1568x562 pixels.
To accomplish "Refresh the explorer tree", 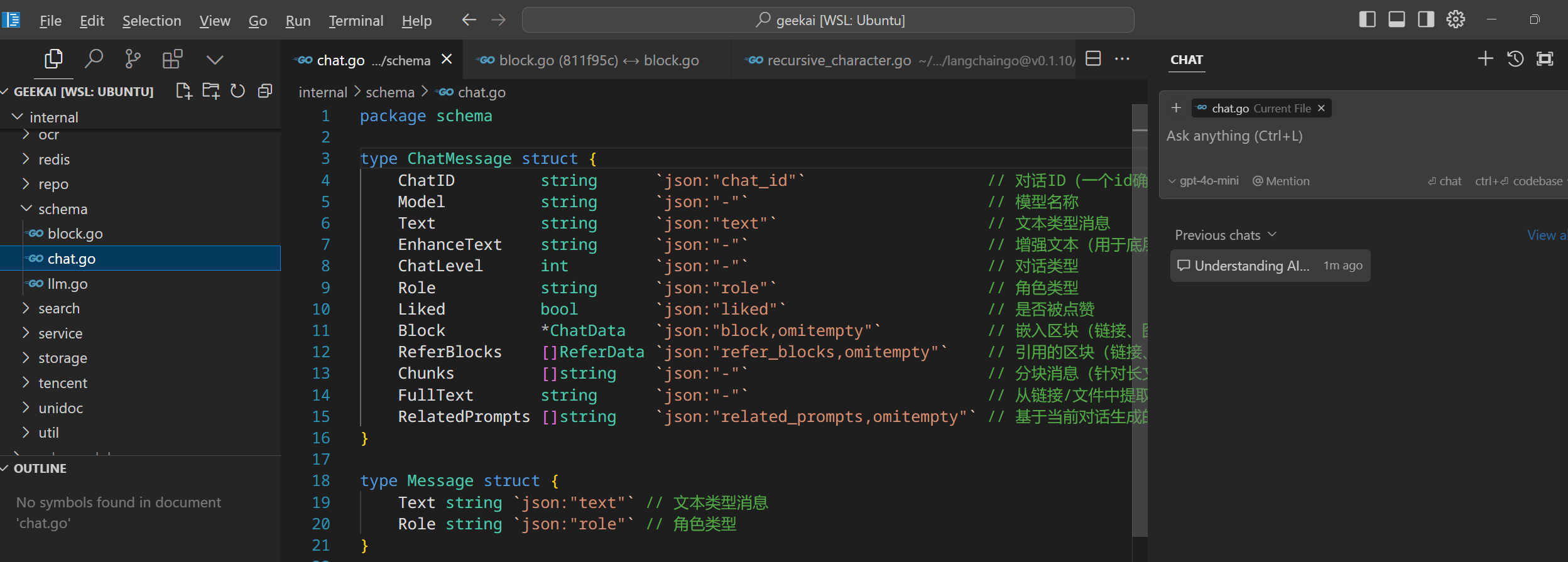I will point(237,91).
